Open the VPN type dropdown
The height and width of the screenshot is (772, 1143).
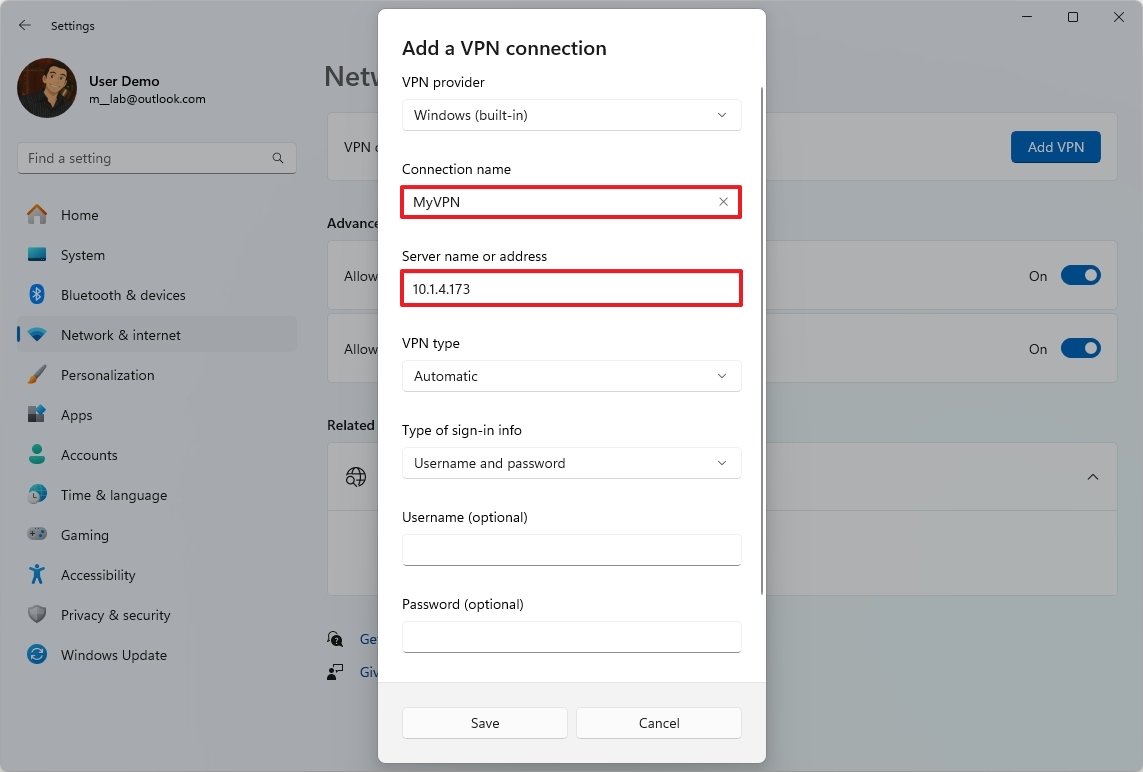(x=571, y=376)
